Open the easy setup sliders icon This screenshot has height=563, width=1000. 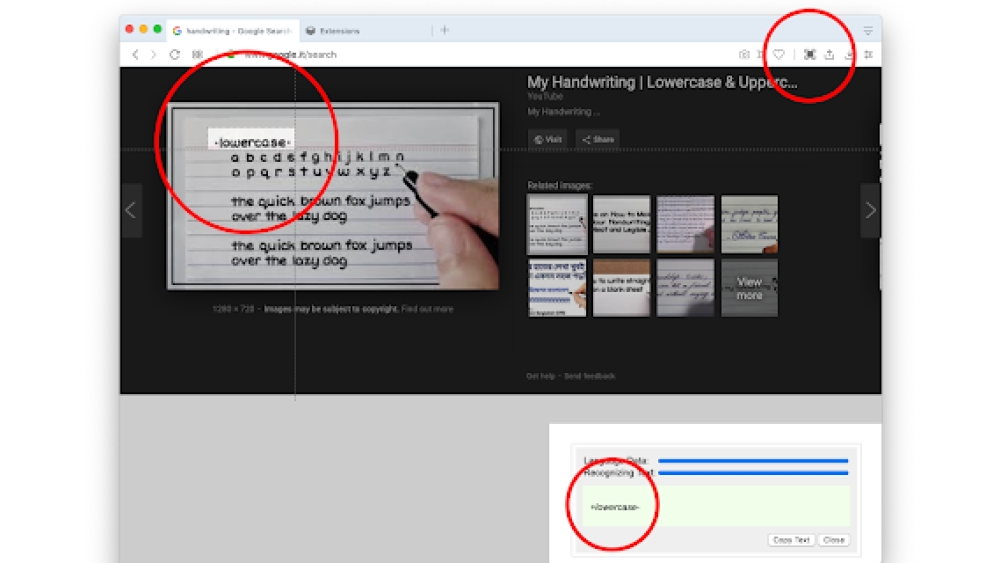coord(868,55)
